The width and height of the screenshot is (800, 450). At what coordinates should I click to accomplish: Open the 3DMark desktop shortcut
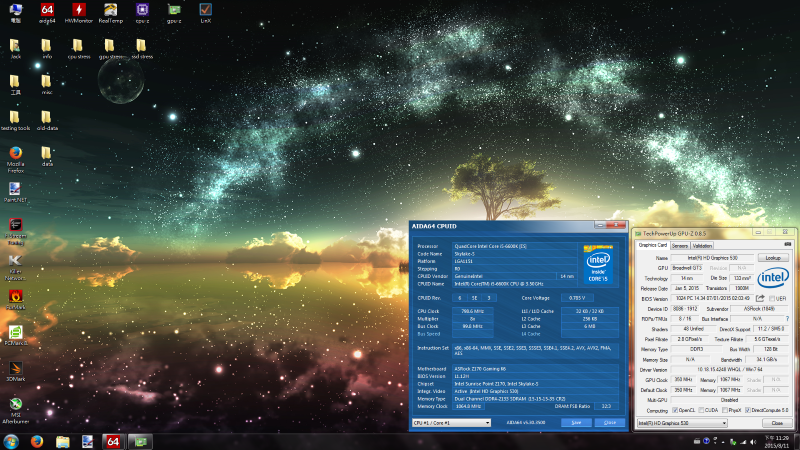(15, 368)
